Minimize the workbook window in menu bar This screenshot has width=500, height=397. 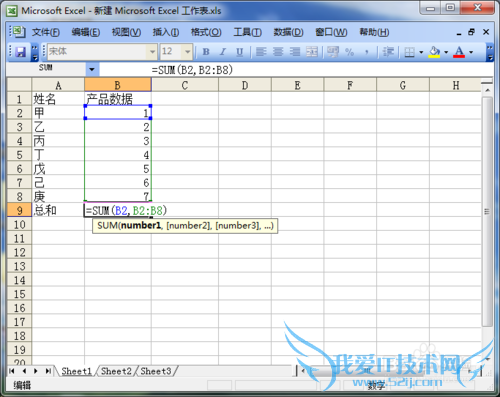459,33
